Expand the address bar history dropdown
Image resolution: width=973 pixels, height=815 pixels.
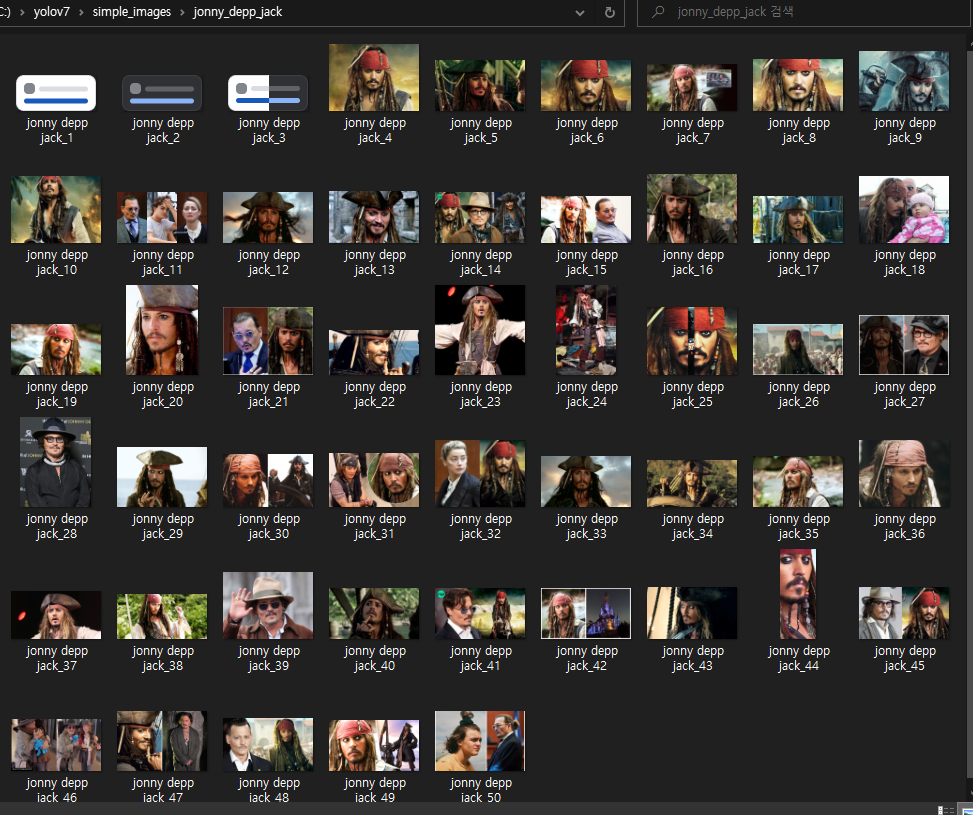coord(580,12)
